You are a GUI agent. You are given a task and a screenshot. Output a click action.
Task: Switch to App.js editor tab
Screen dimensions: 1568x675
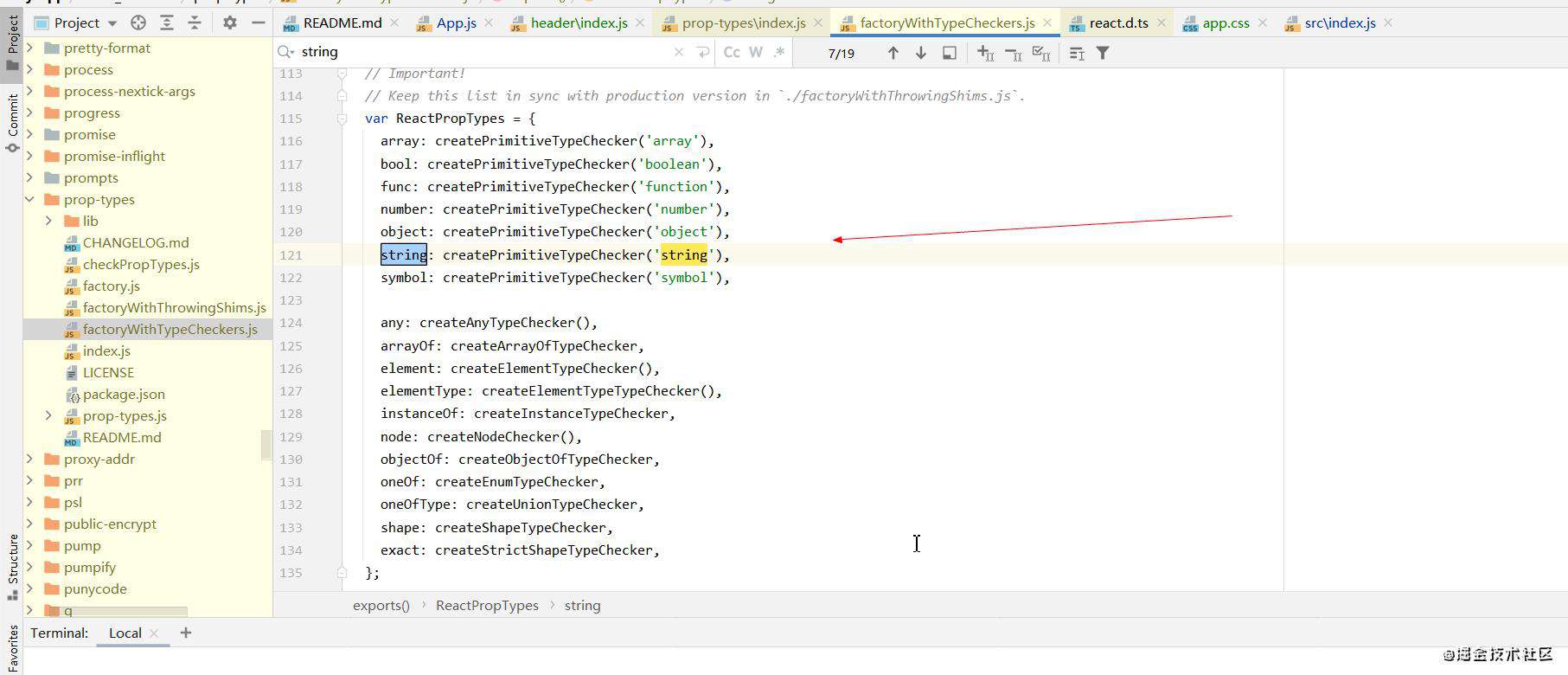click(456, 23)
